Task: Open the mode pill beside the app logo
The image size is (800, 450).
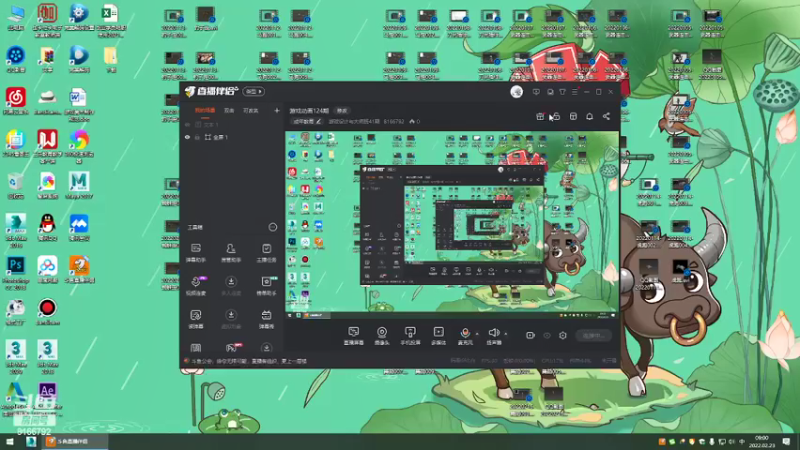Action: point(254,91)
